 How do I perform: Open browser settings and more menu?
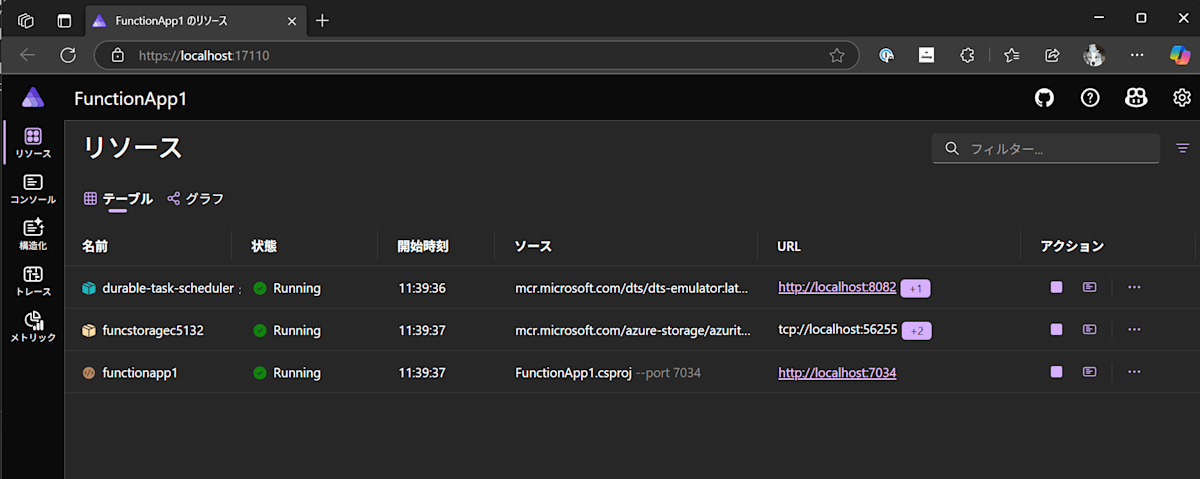[1137, 56]
